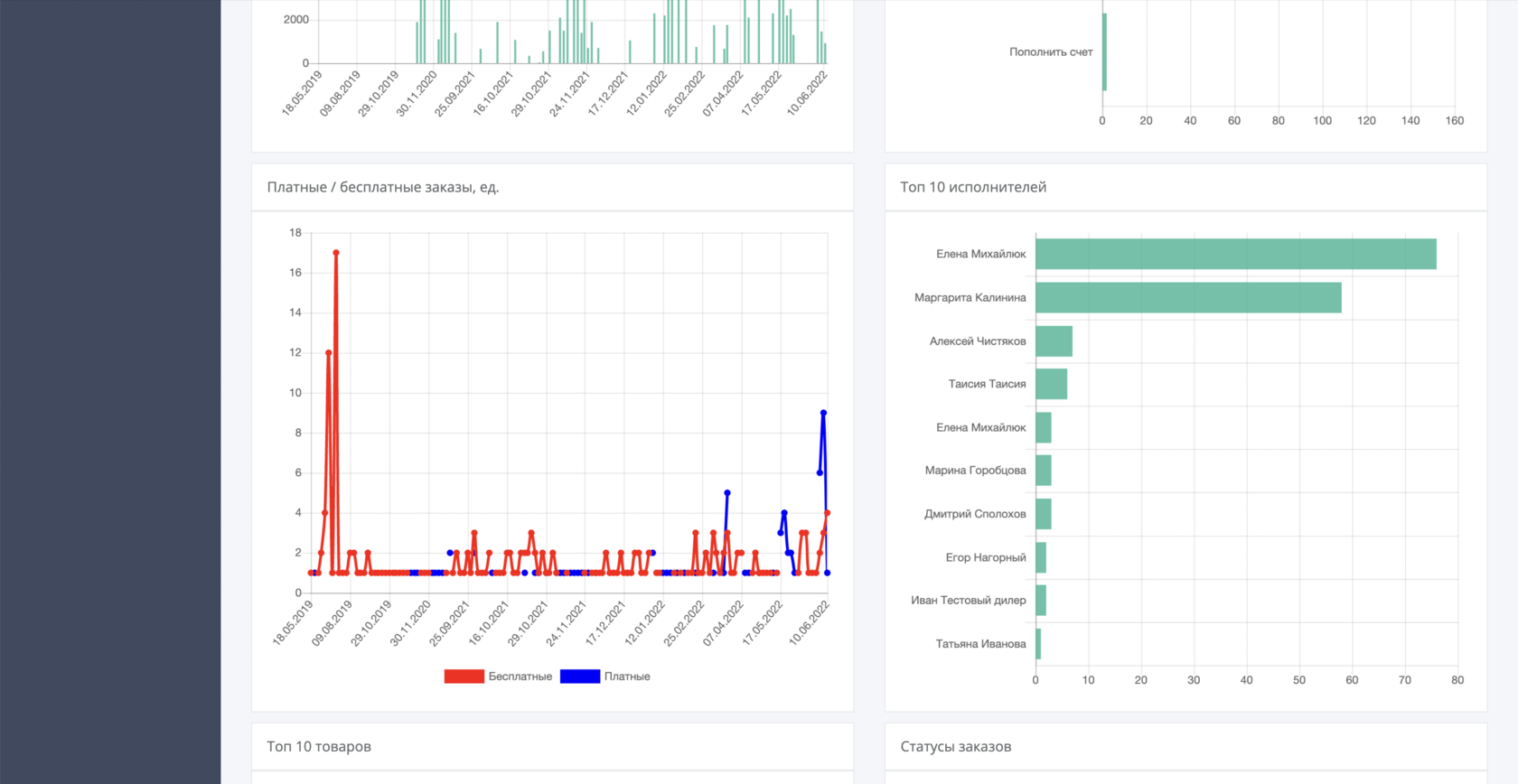Click date label 18.05.2019 in paid/free chart
The height and width of the screenshot is (784, 1518).
pyautogui.click(x=293, y=624)
